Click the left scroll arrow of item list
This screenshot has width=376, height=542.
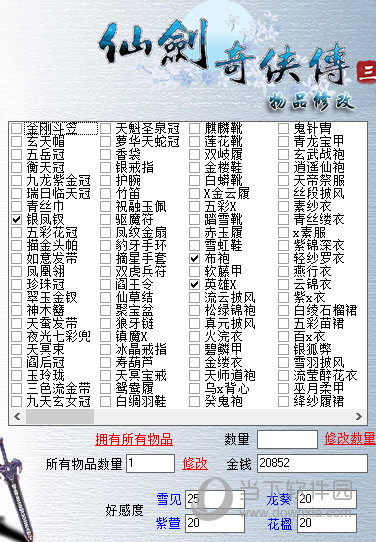[17, 417]
